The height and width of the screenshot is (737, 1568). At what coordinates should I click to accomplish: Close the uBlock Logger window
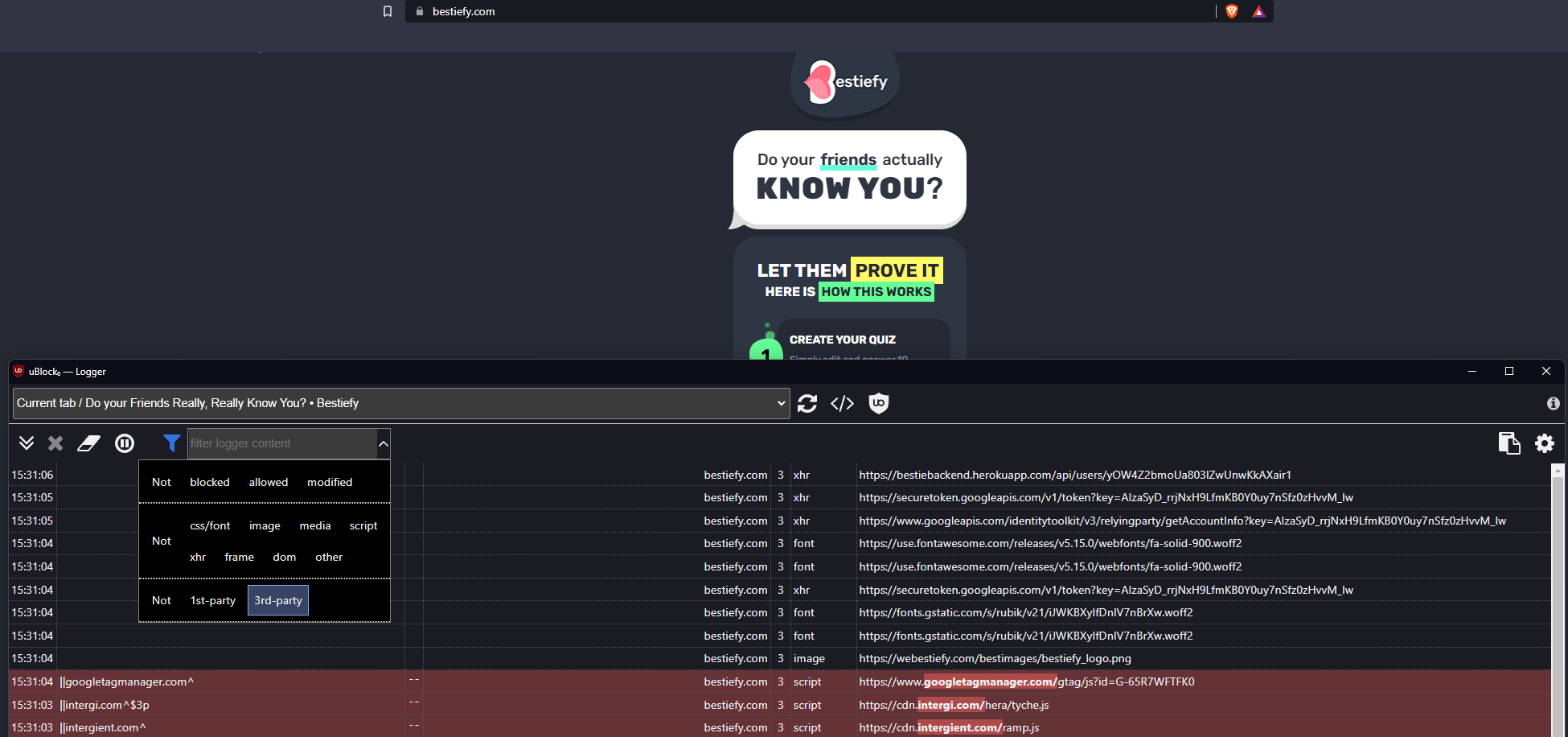1546,371
